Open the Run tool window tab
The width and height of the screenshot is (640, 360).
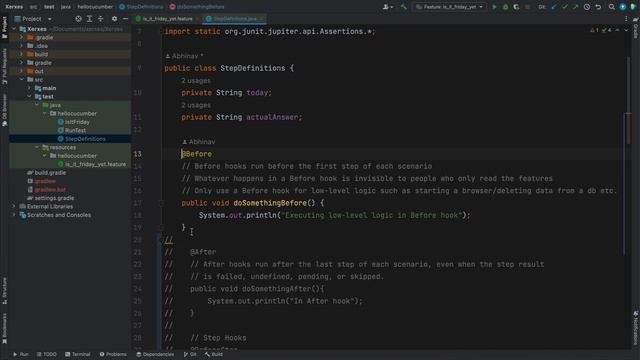pos(21,354)
